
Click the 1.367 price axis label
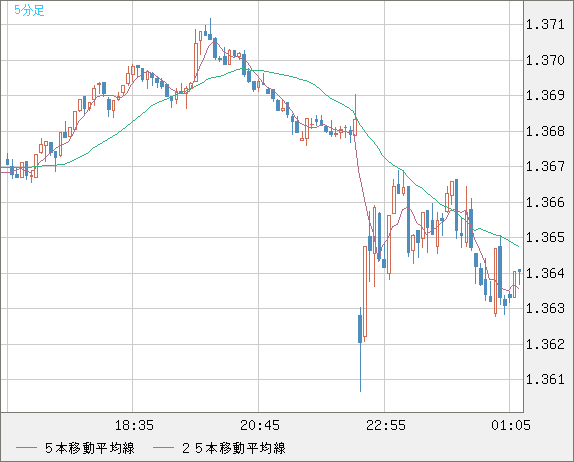click(545, 167)
